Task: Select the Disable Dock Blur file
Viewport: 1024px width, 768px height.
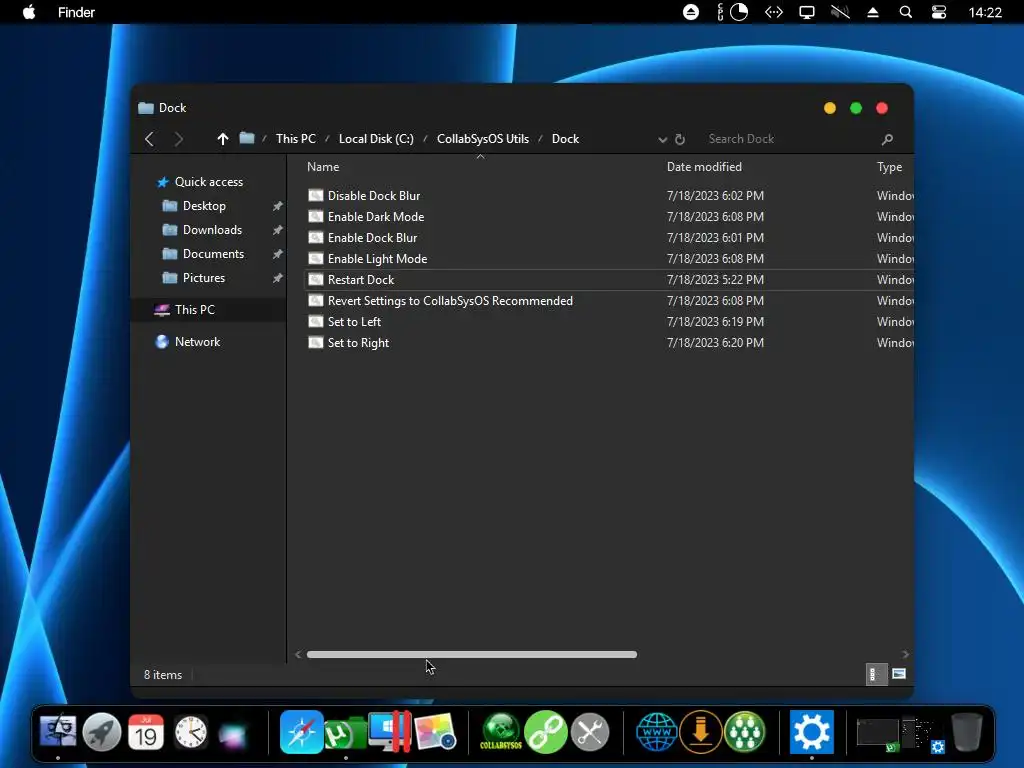Action: [374, 195]
